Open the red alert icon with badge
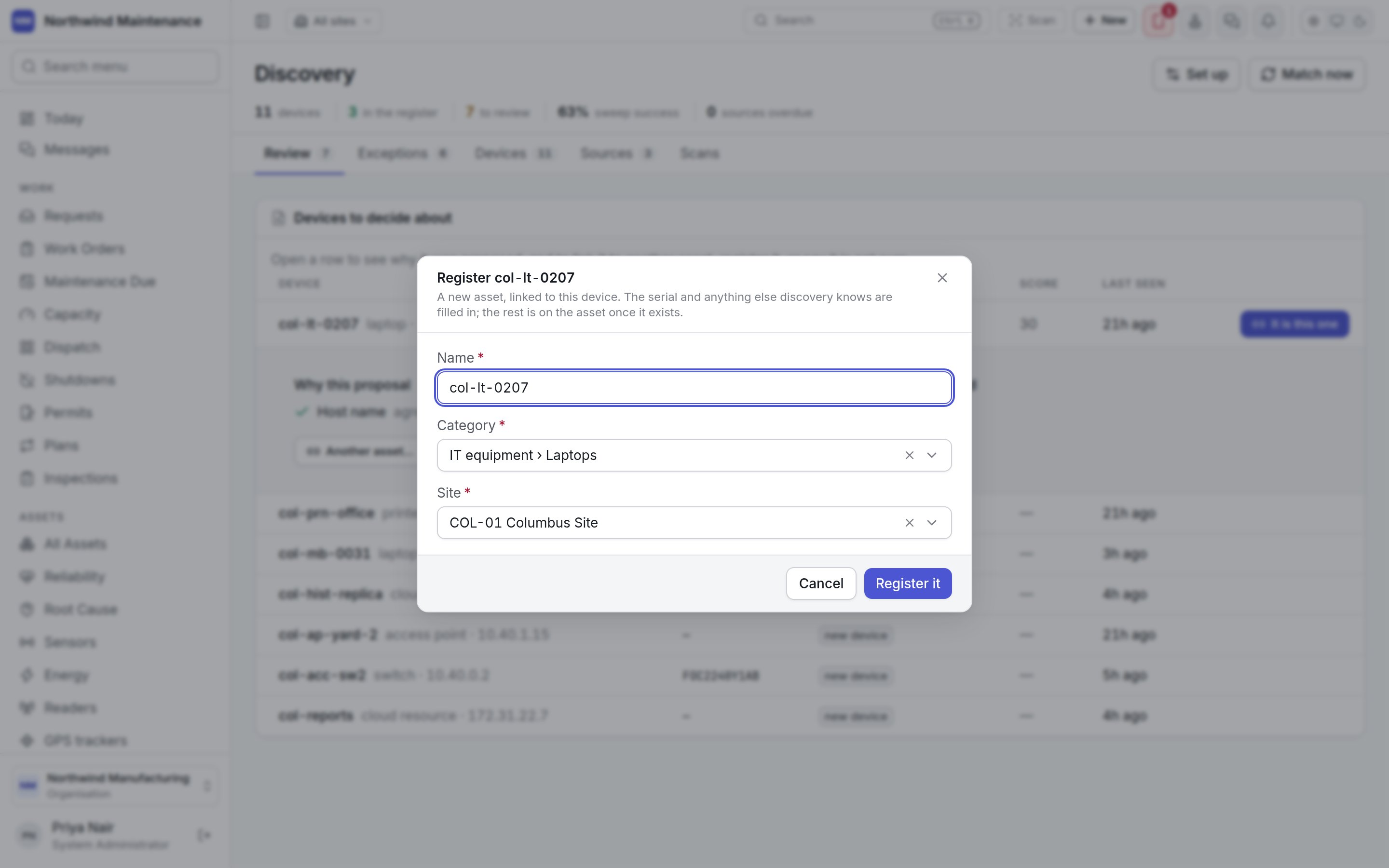Image resolution: width=1389 pixels, height=868 pixels. coord(1158,21)
